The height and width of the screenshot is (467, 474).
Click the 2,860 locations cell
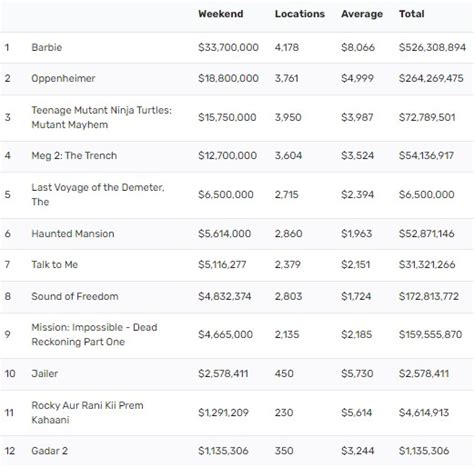(289, 234)
